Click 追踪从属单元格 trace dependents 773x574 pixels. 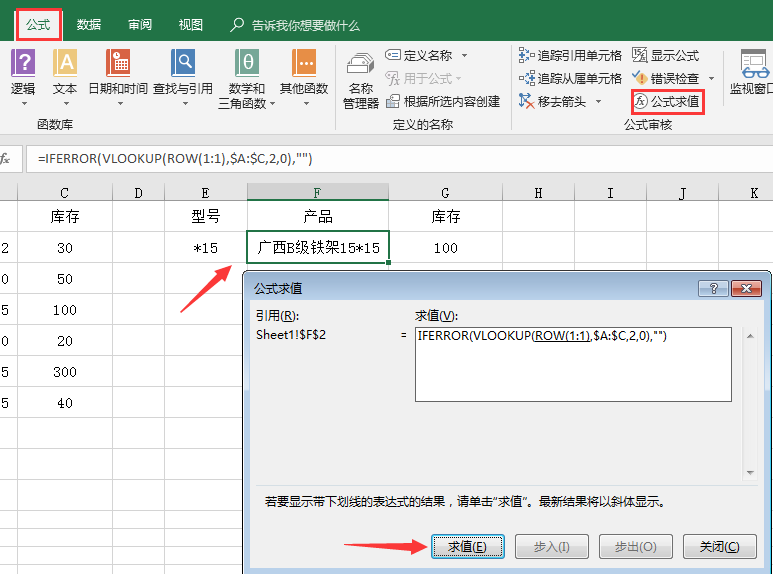tap(570, 78)
